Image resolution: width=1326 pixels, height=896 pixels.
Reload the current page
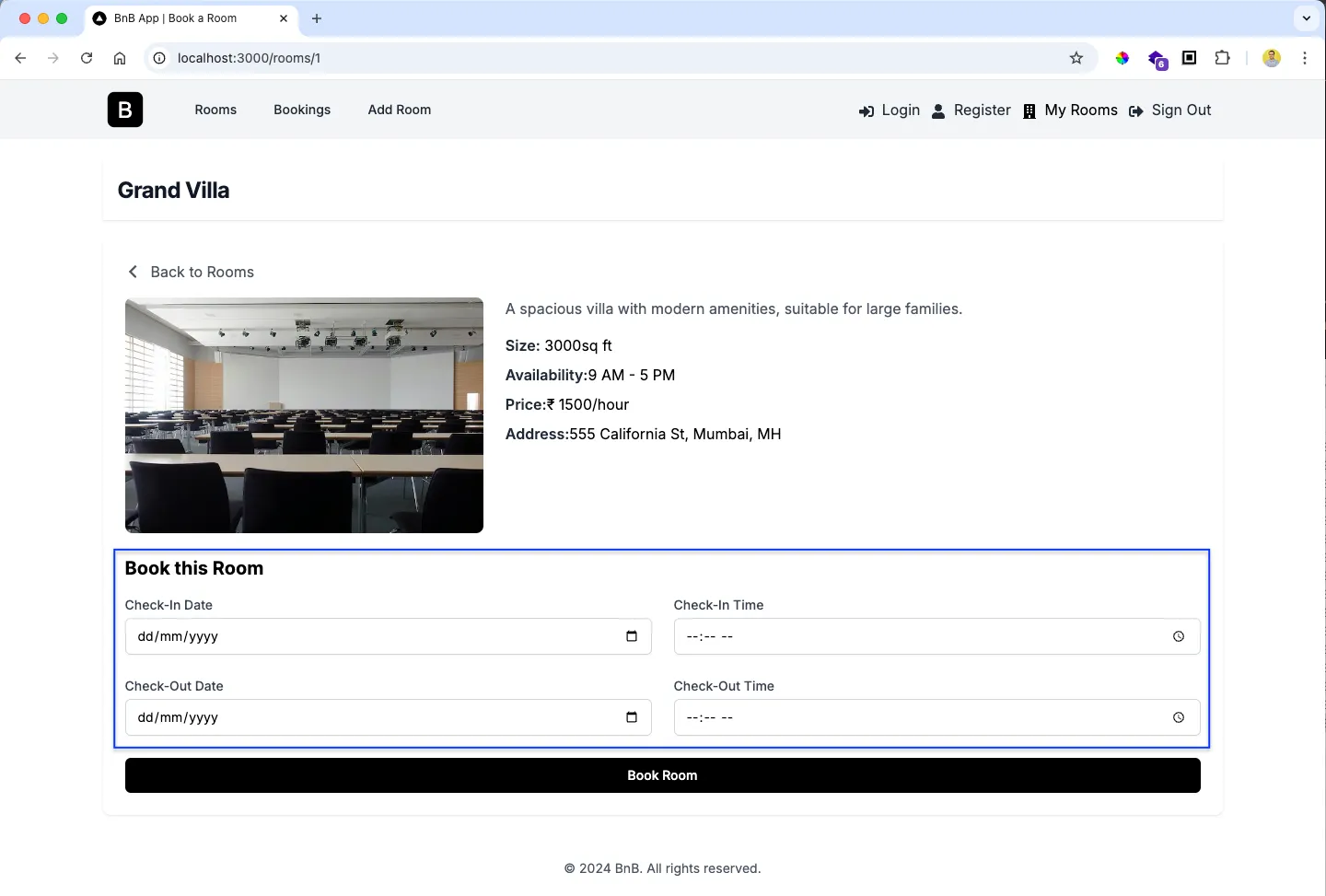pyautogui.click(x=87, y=58)
